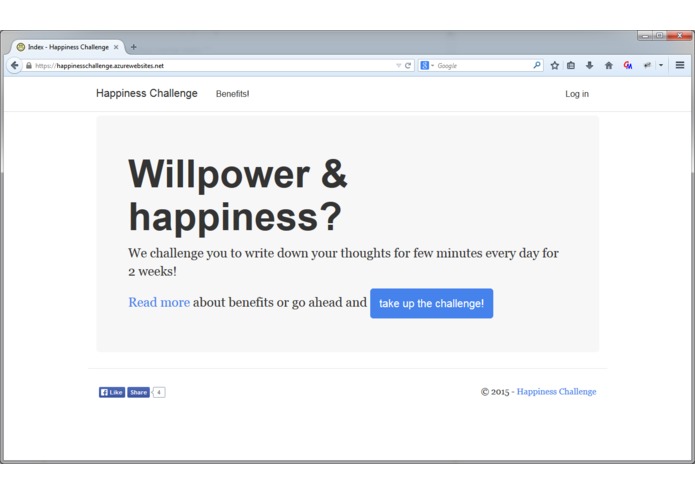The width and height of the screenshot is (695, 494).
Task: Follow the Read more link
Action: tap(159, 302)
